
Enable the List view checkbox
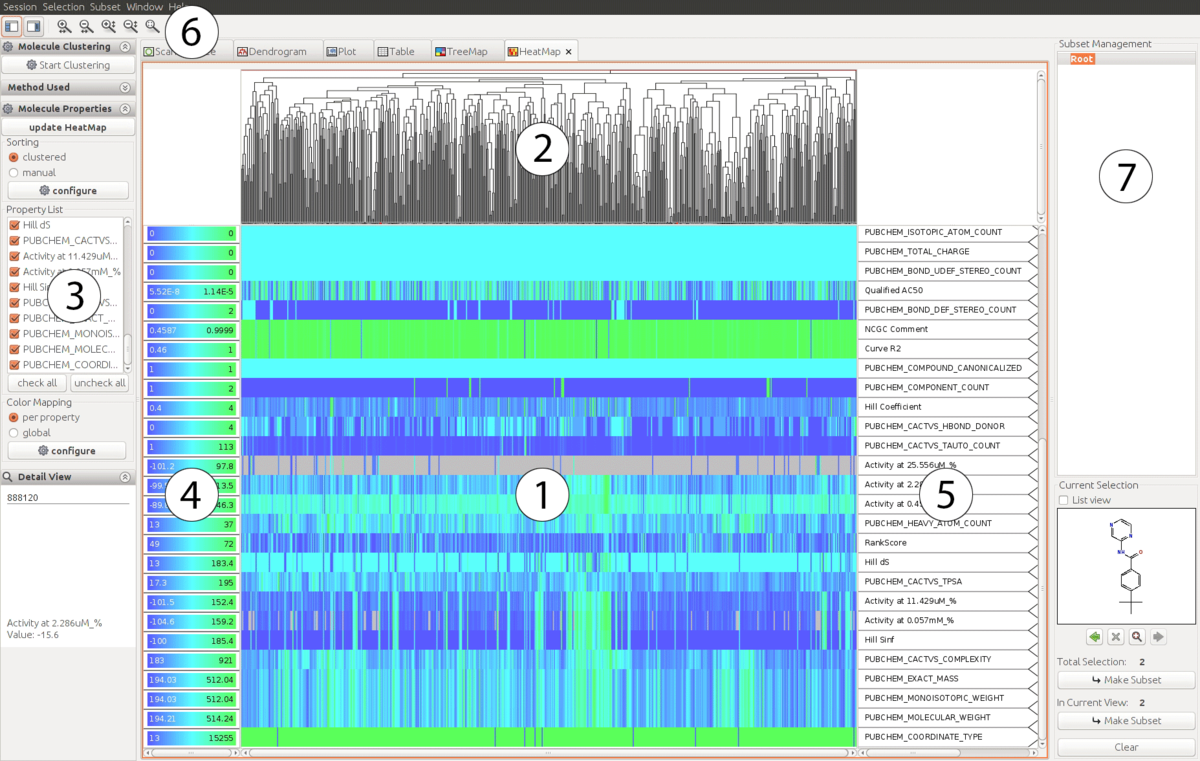pyautogui.click(x=1064, y=500)
